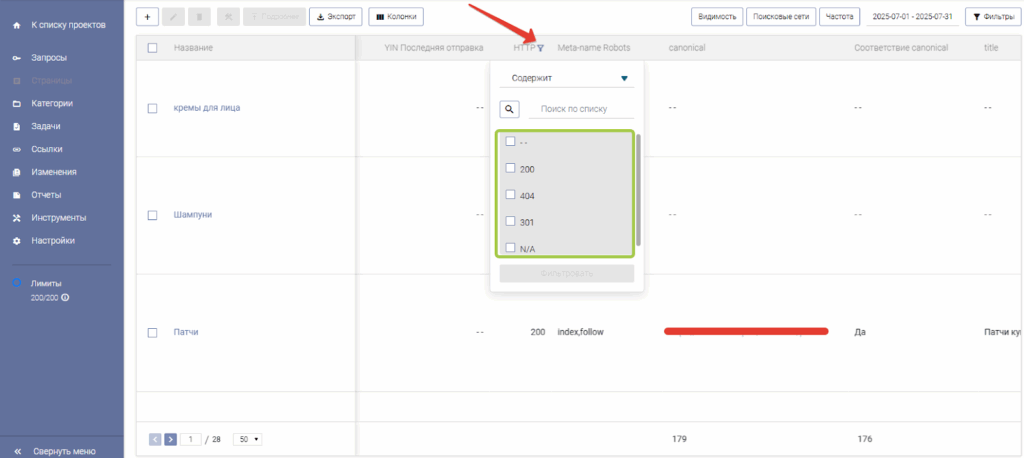The height and width of the screenshot is (458, 1024).
Task: Check the 200 status code checkbox
Action: click(x=510, y=169)
